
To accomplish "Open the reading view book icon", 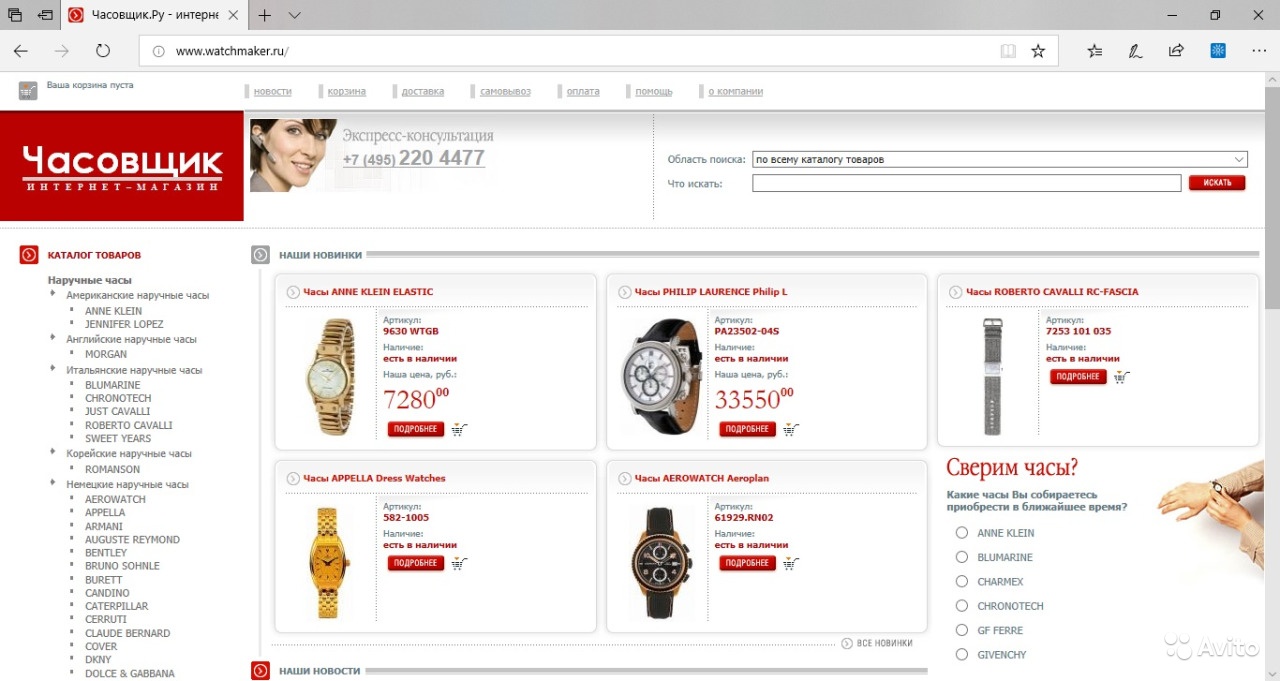I will (x=1008, y=51).
